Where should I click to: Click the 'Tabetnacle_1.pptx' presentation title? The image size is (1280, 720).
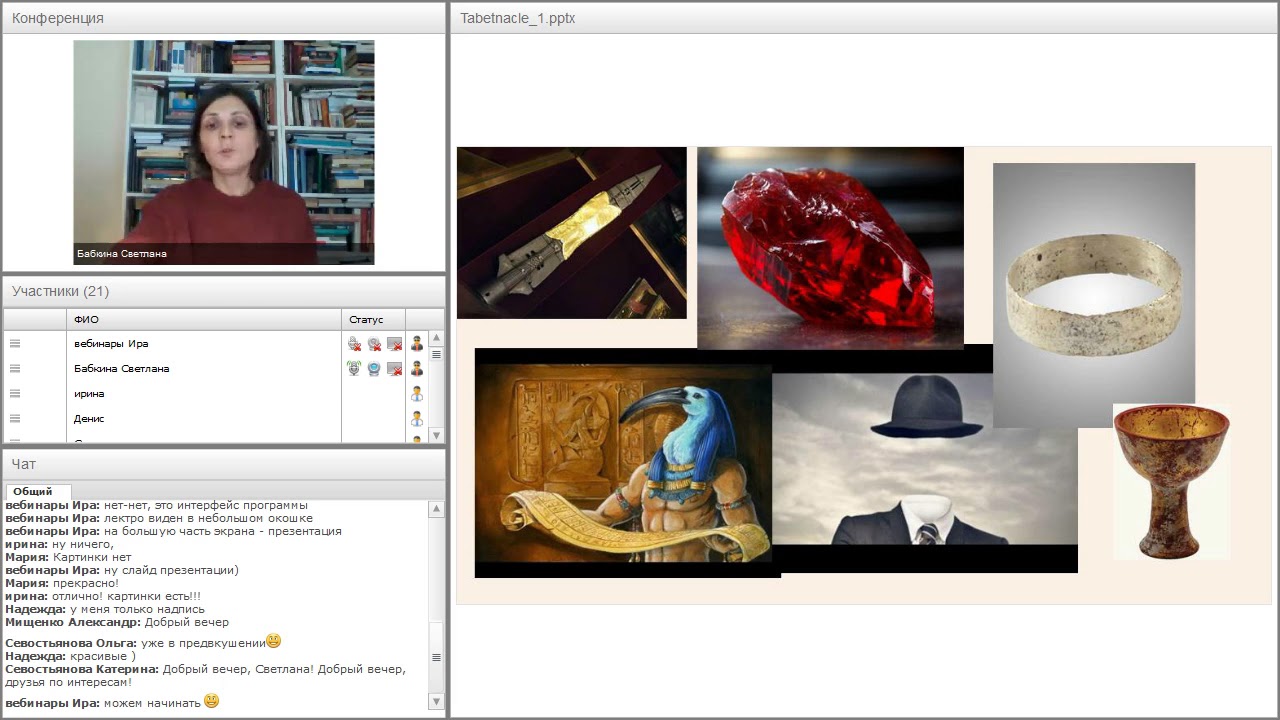(518, 18)
